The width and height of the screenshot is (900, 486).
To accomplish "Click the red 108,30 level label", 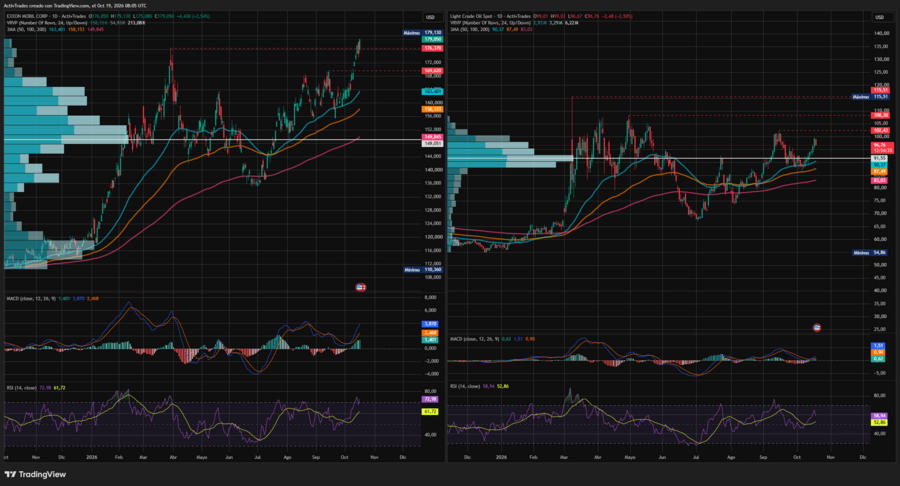I will [x=880, y=115].
